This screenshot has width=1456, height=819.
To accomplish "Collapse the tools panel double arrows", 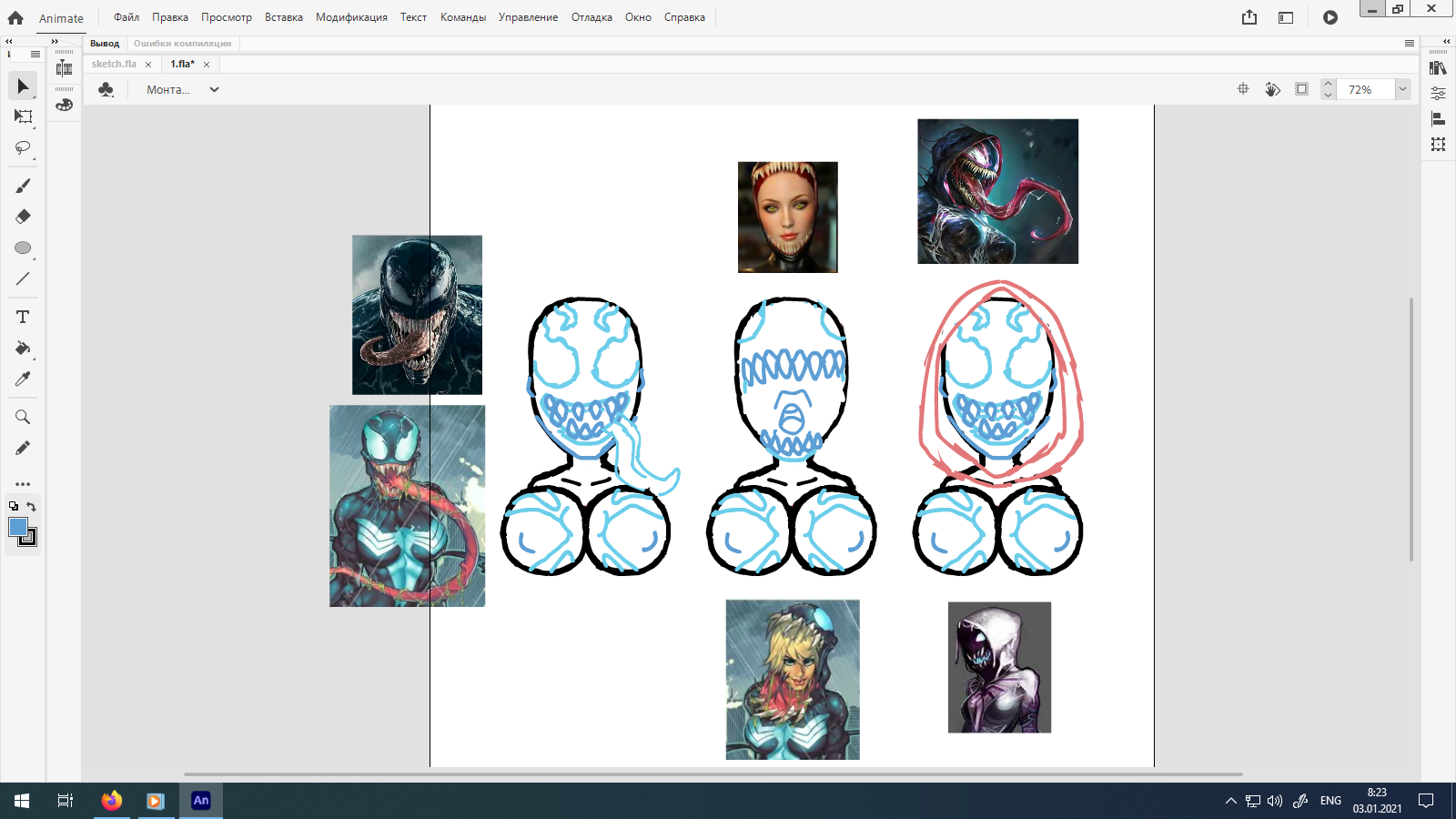I will point(9,41).
